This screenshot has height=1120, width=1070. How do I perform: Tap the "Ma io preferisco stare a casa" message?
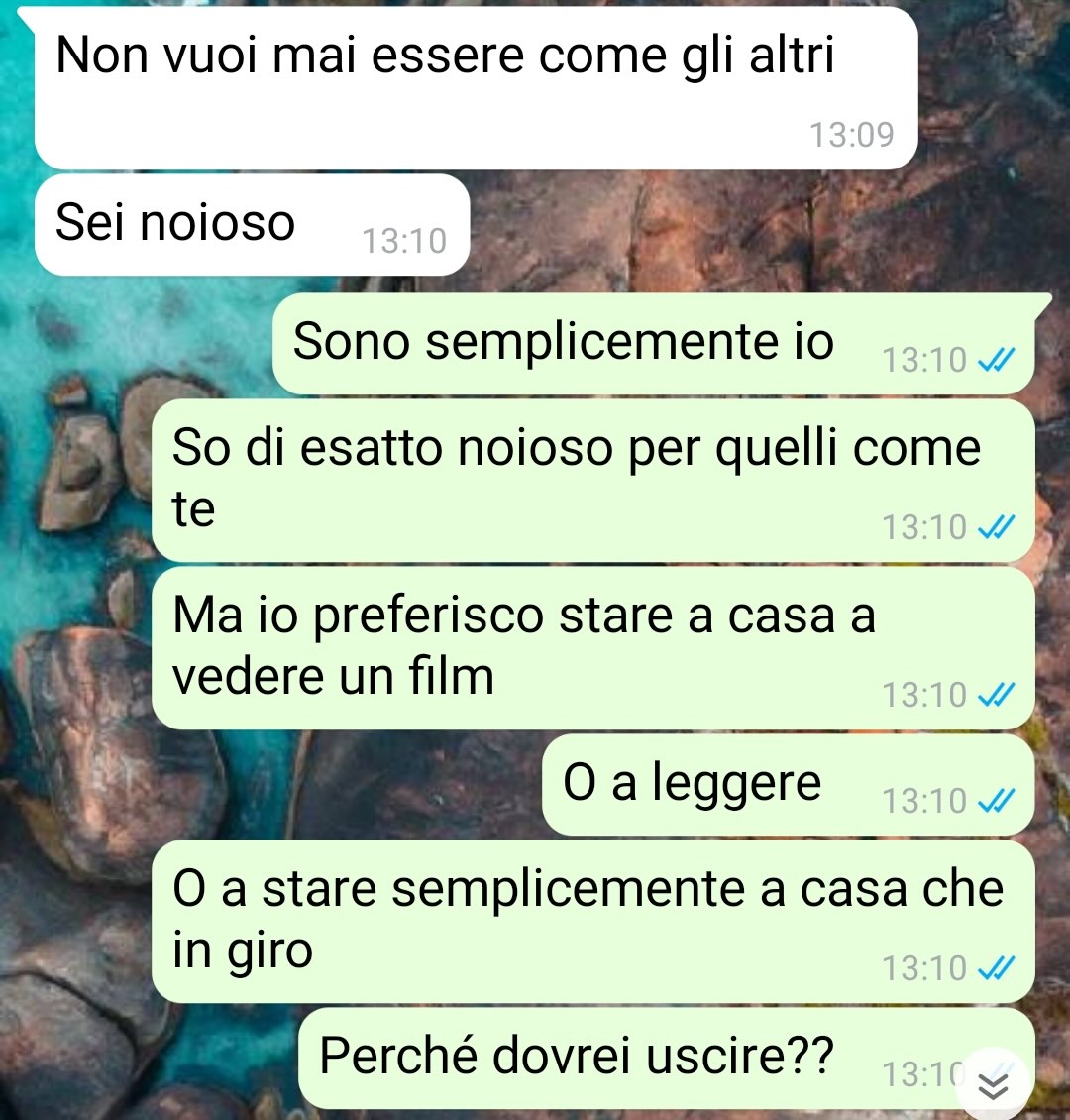[x=593, y=648]
